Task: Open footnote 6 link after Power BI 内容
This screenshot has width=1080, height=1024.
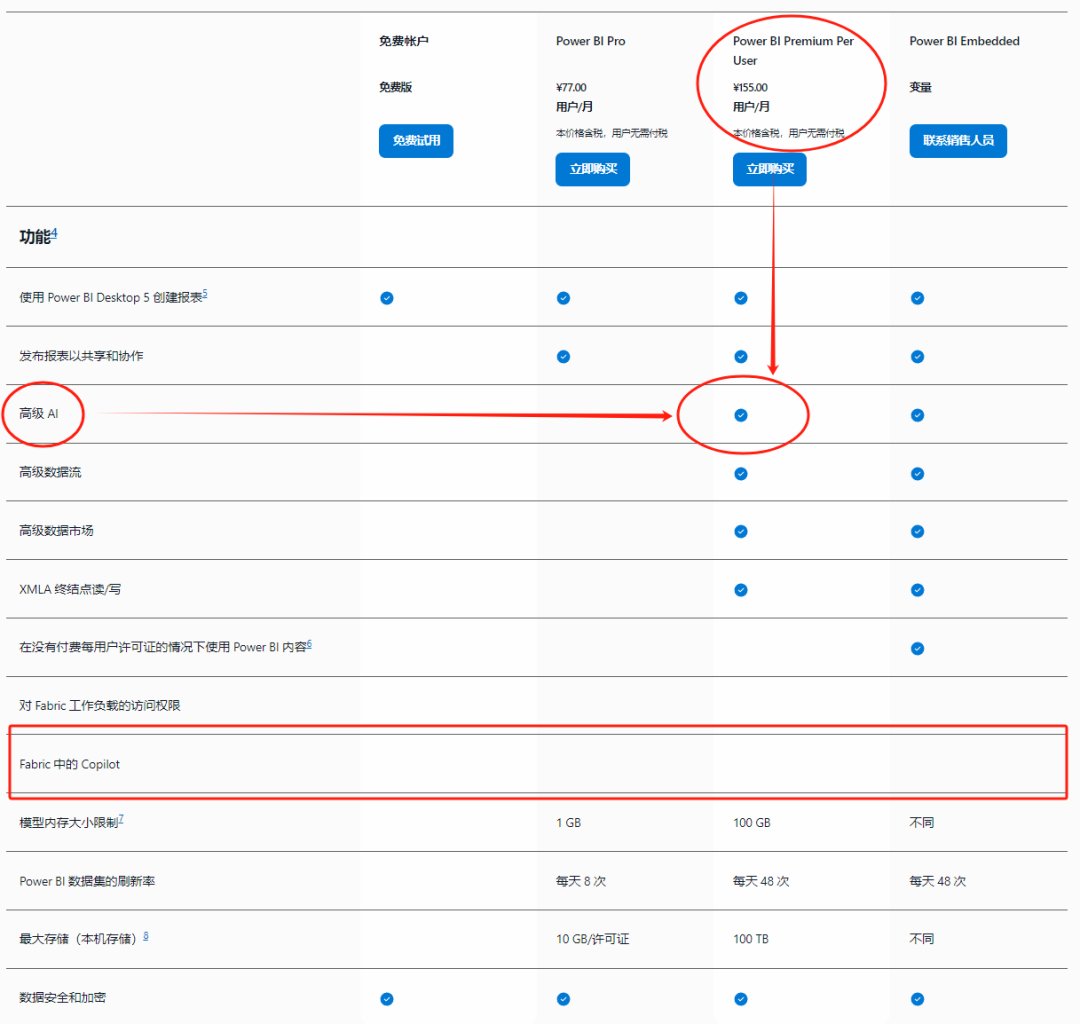Action: (x=309, y=644)
